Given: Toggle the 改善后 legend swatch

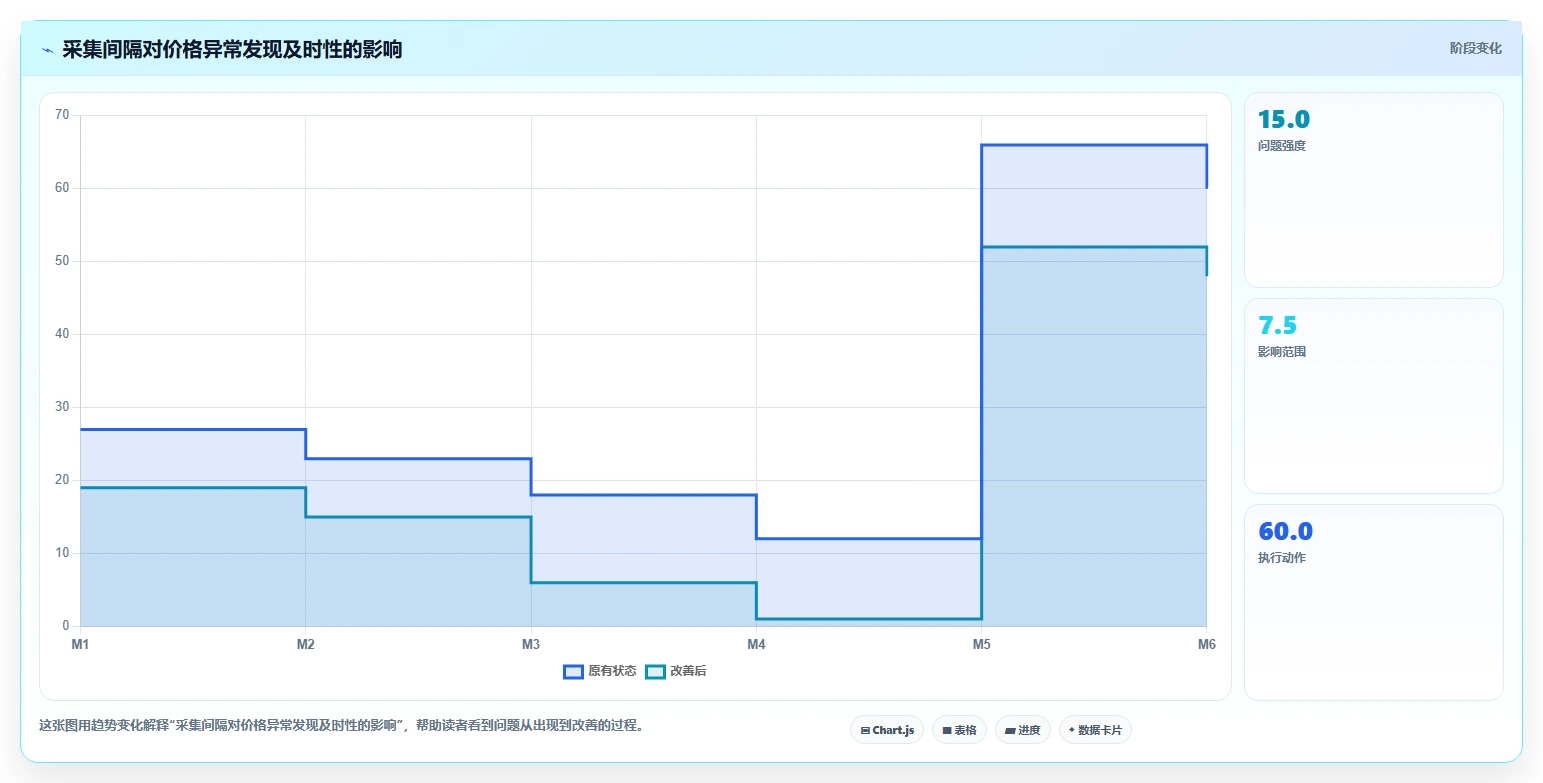Looking at the screenshot, I should click(x=655, y=672).
